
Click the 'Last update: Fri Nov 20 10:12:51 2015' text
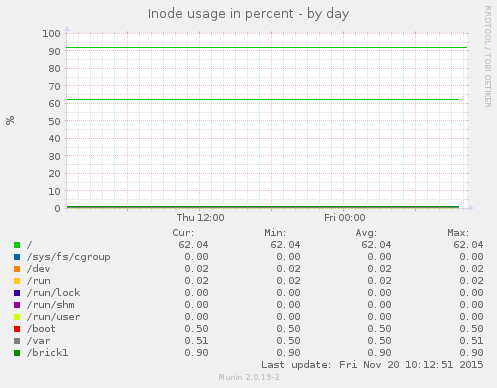click(x=372, y=365)
